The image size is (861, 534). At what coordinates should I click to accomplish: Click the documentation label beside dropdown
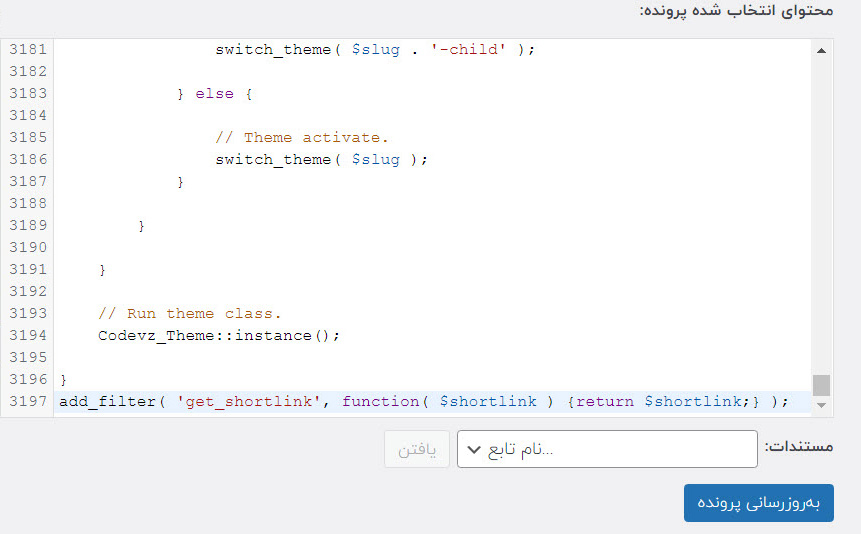tap(799, 446)
